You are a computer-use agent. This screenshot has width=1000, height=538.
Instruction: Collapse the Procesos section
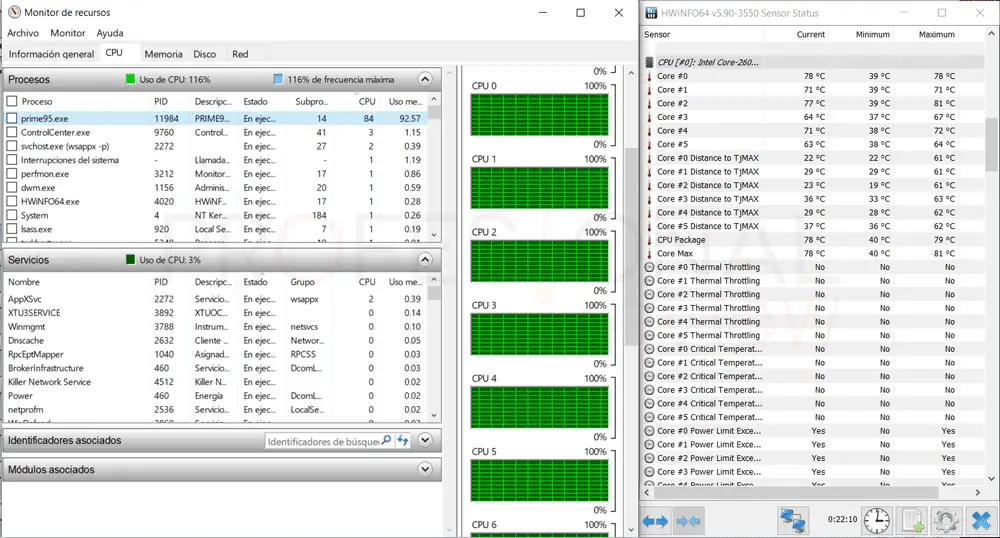coord(425,79)
